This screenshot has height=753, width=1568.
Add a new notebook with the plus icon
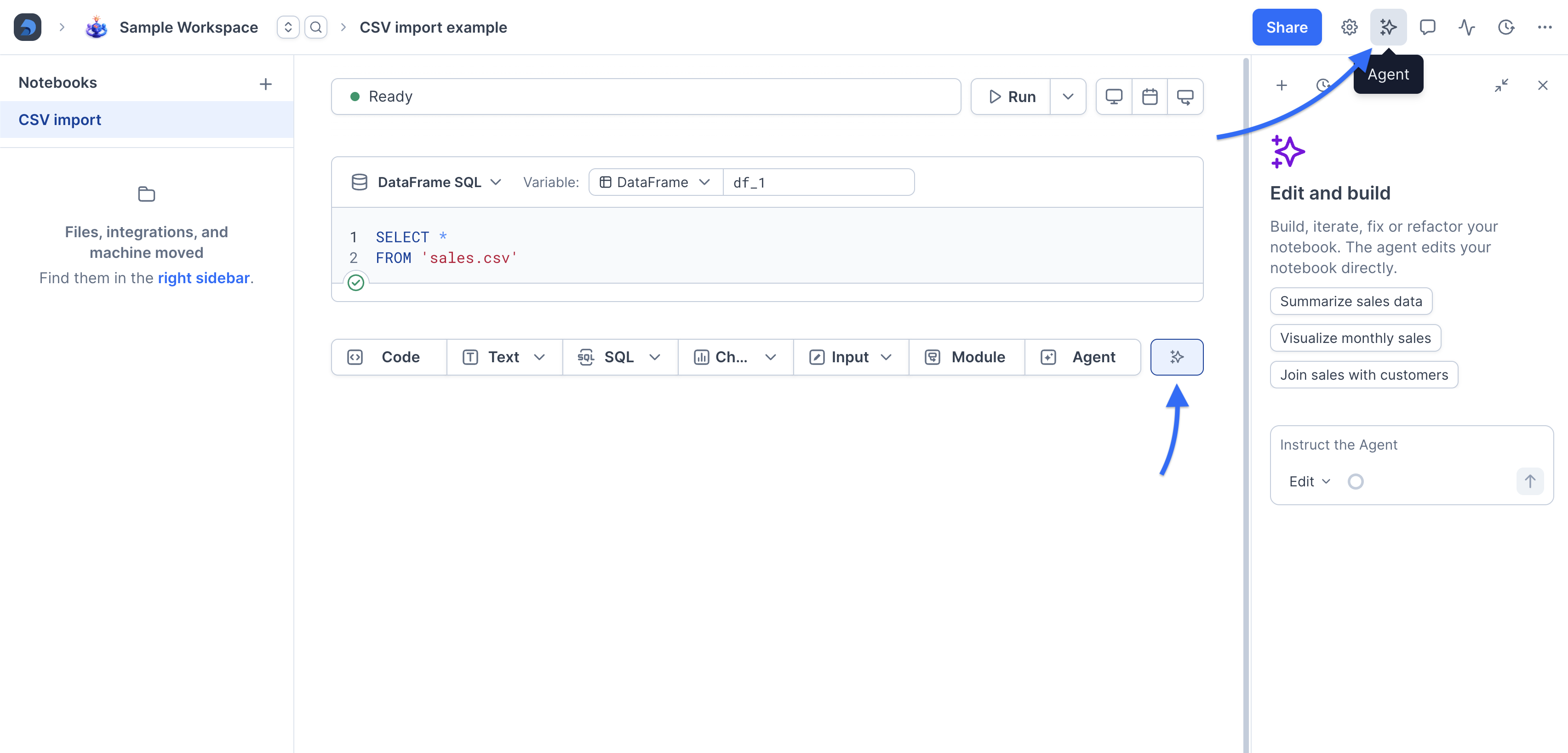265,84
